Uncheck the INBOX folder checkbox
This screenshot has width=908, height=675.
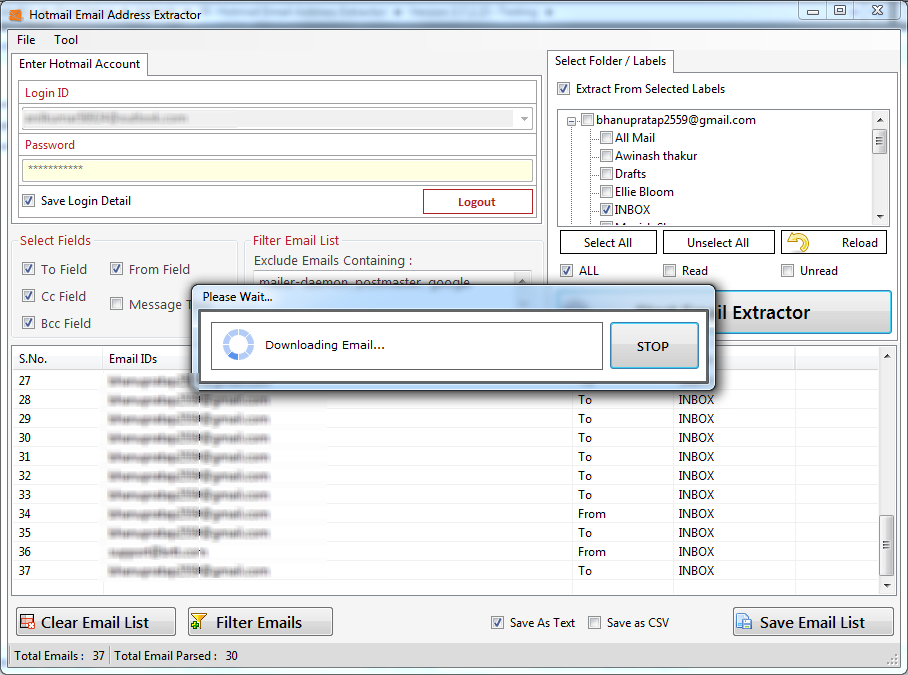coord(606,210)
